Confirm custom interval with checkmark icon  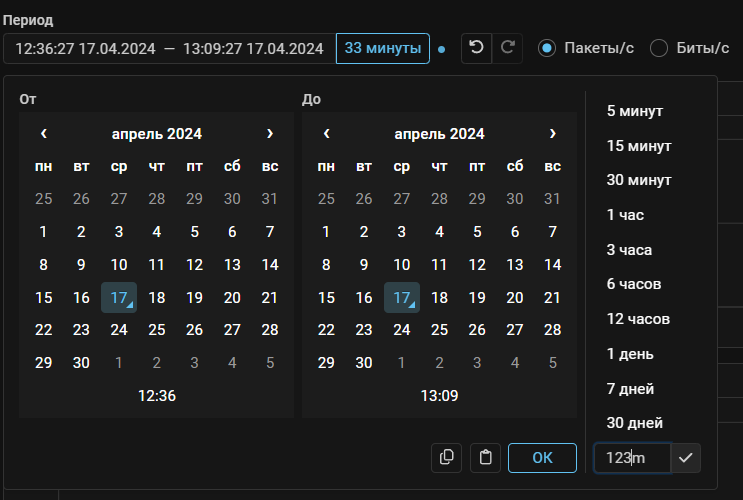pyautogui.click(x=685, y=457)
